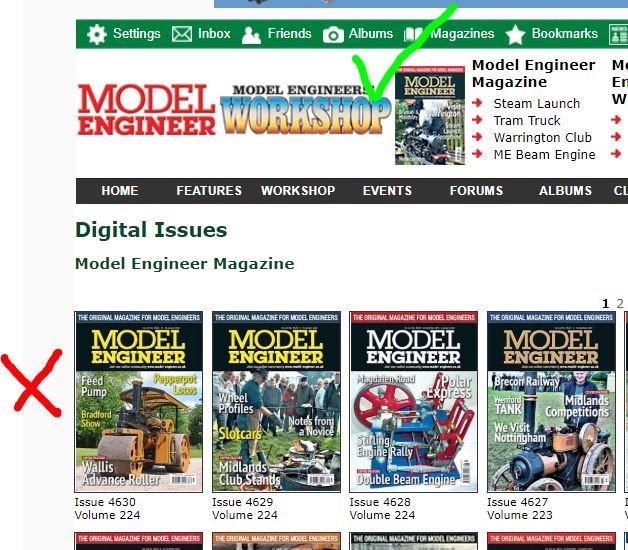Open the header magazine cover thumbnail

[x=430, y=115]
